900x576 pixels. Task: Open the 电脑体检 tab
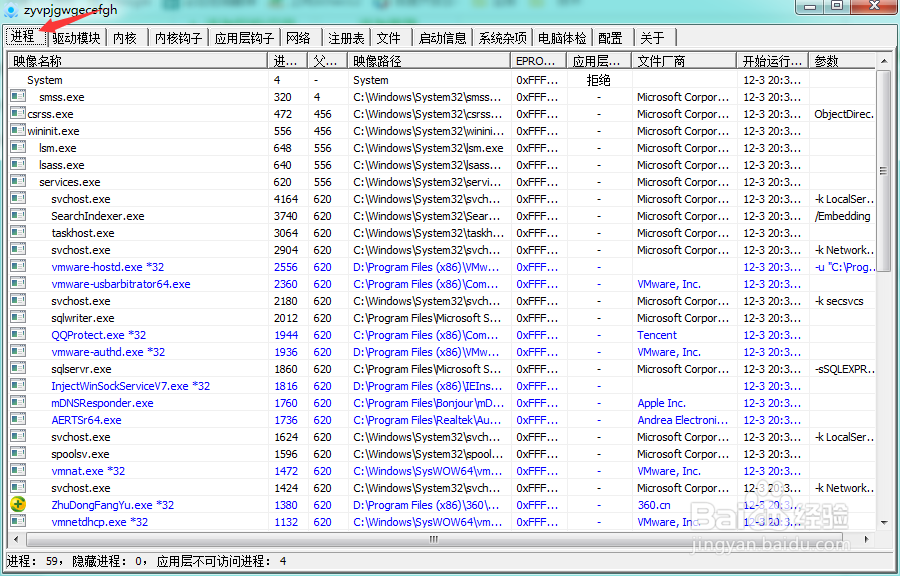click(x=562, y=38)
